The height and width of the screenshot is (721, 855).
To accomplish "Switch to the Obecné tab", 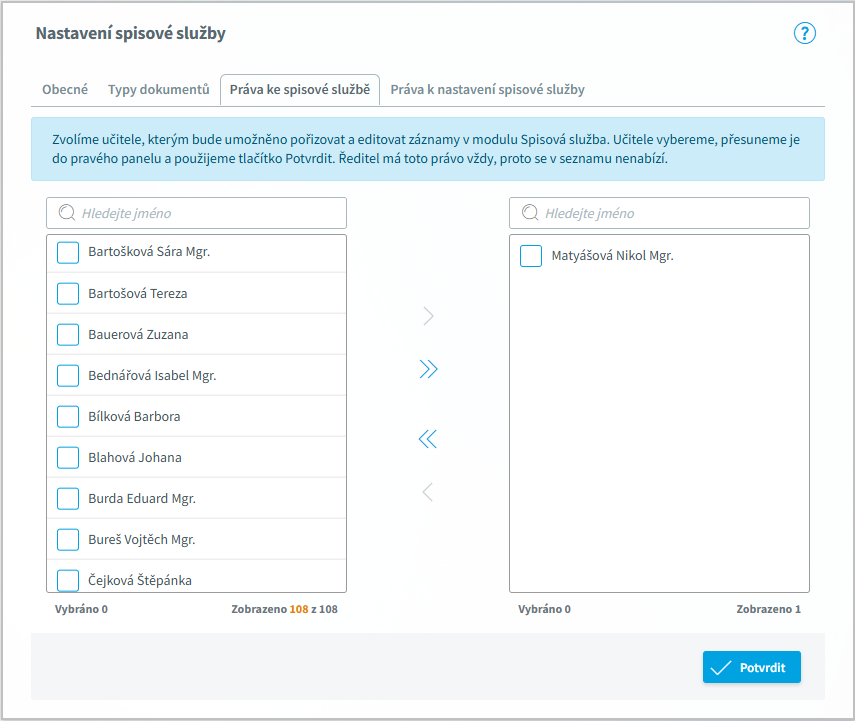I will click(65, 90).
